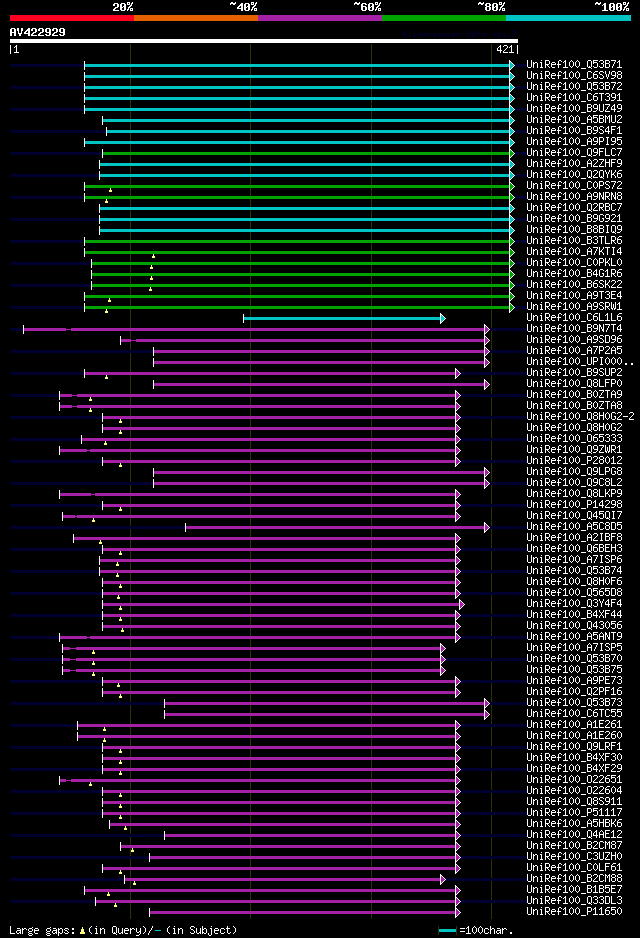Select the UniRef100_A9SRW1 label
This screenshot has height=938, width=640.
click(x=574, y=306)
